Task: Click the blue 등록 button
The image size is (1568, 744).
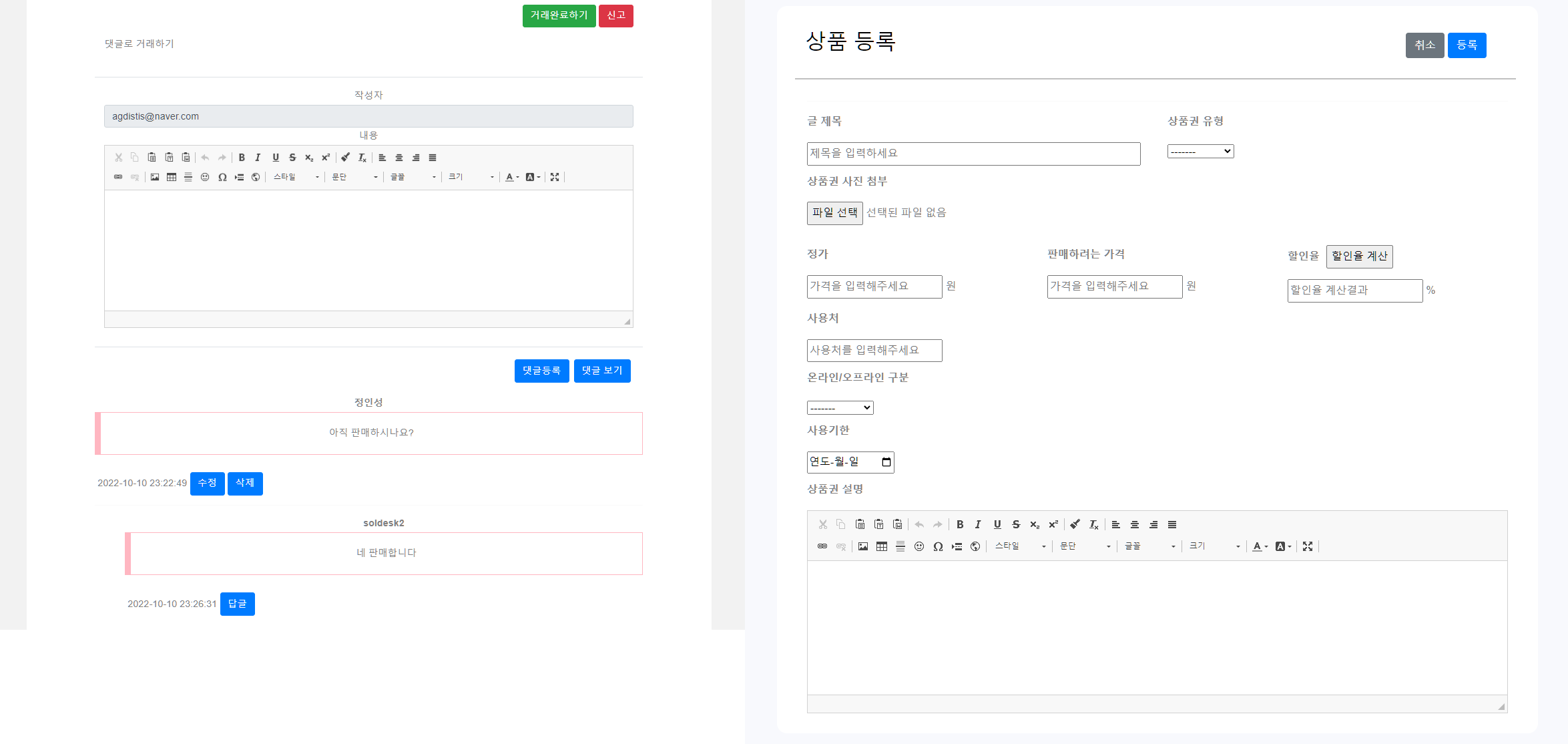Action: (1467, 45)
